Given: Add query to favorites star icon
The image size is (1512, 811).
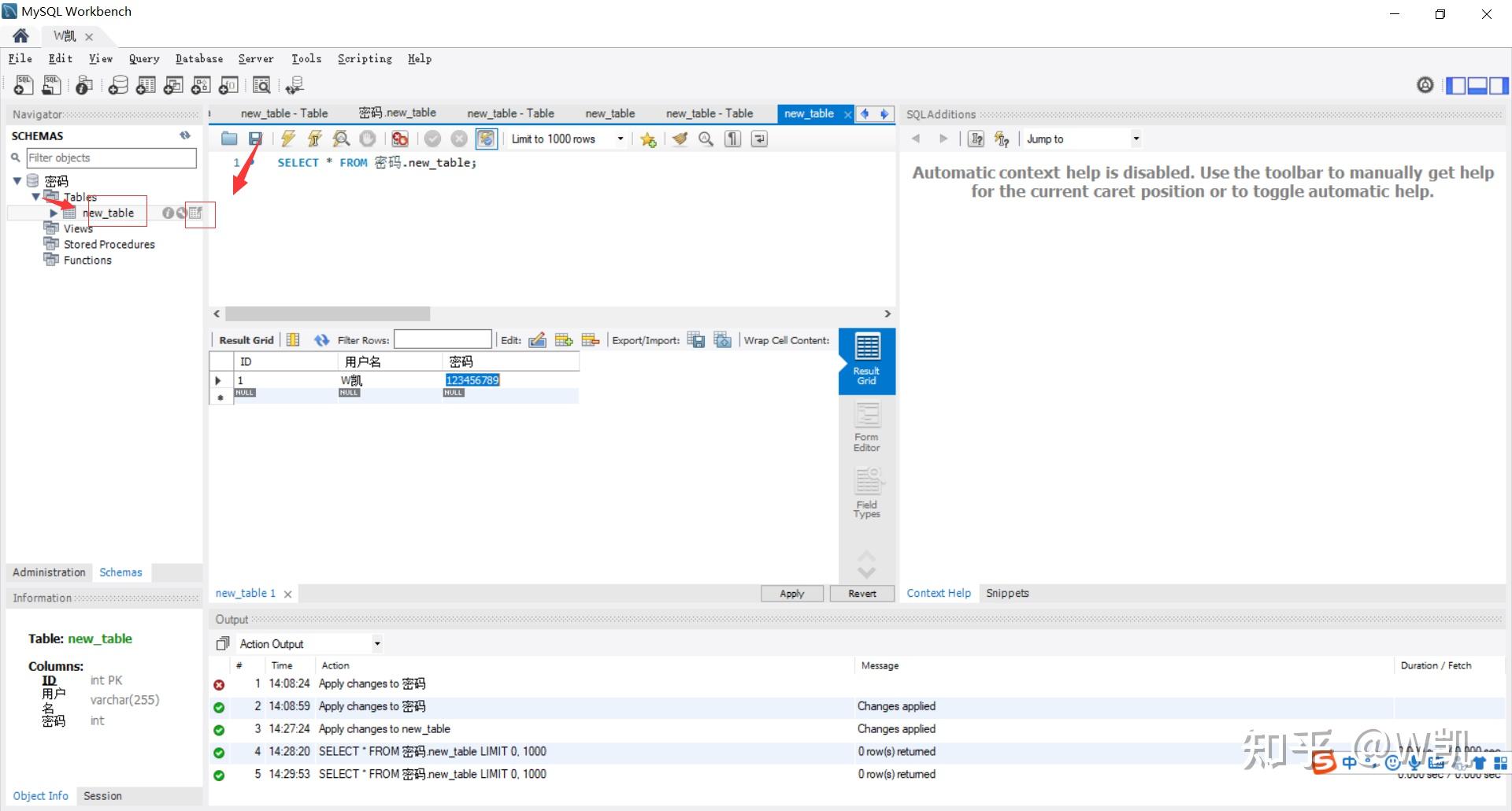Looking at the screenshot, I should (x=648, y=139).
